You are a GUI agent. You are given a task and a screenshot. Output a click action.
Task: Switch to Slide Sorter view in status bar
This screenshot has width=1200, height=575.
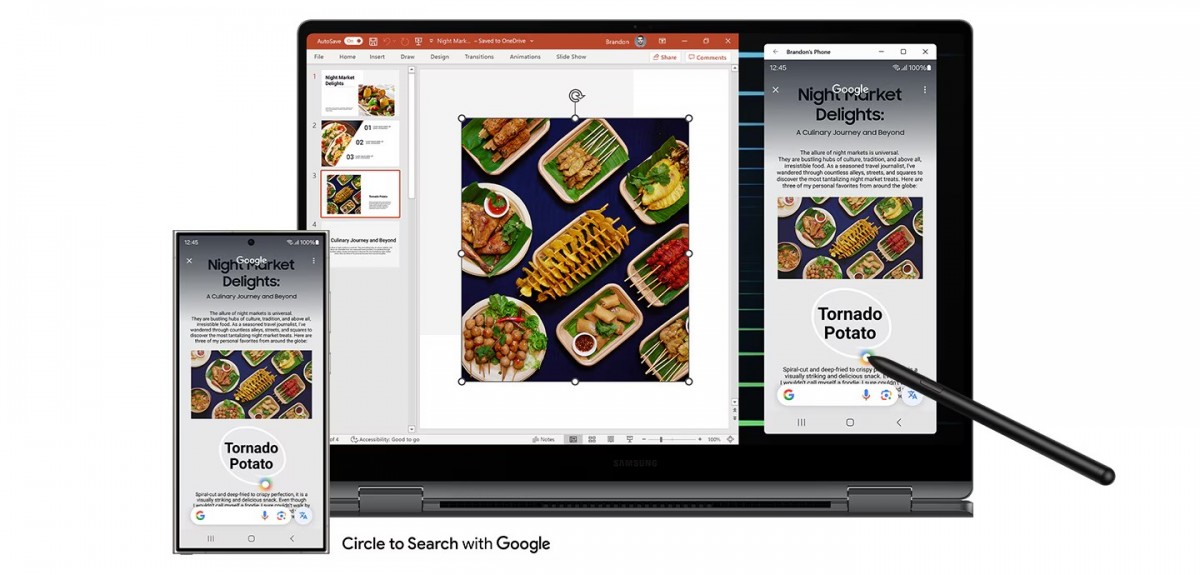[x=592, y=439]
